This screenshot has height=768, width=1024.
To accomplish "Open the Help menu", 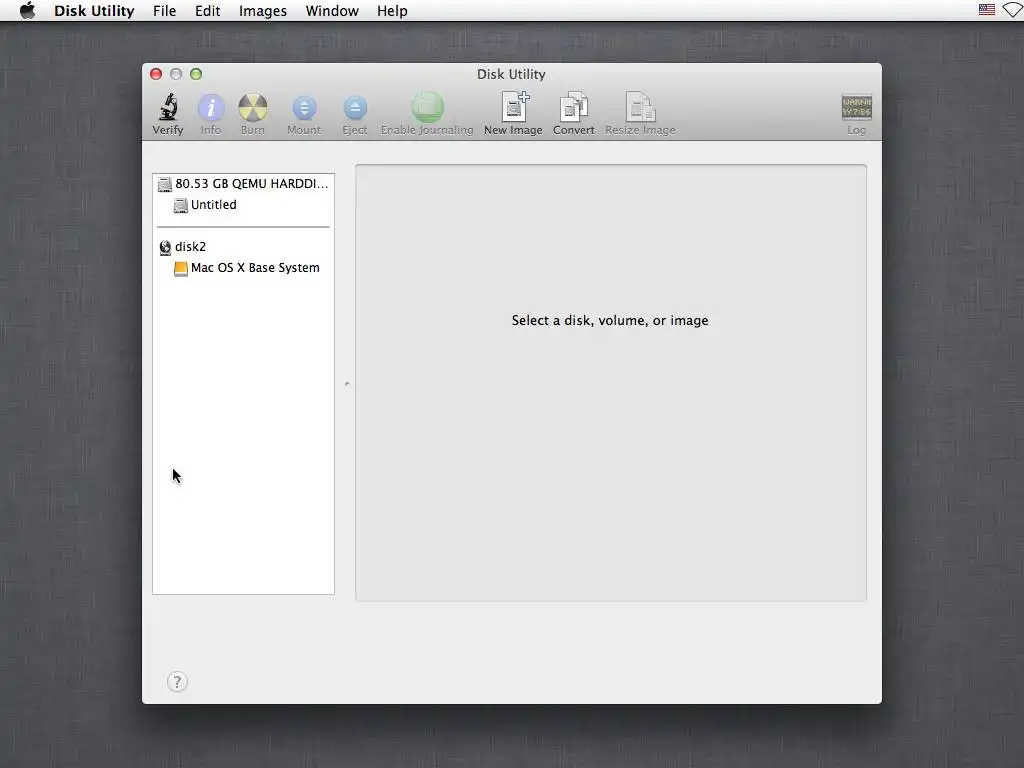I will [x=392, y=10].
